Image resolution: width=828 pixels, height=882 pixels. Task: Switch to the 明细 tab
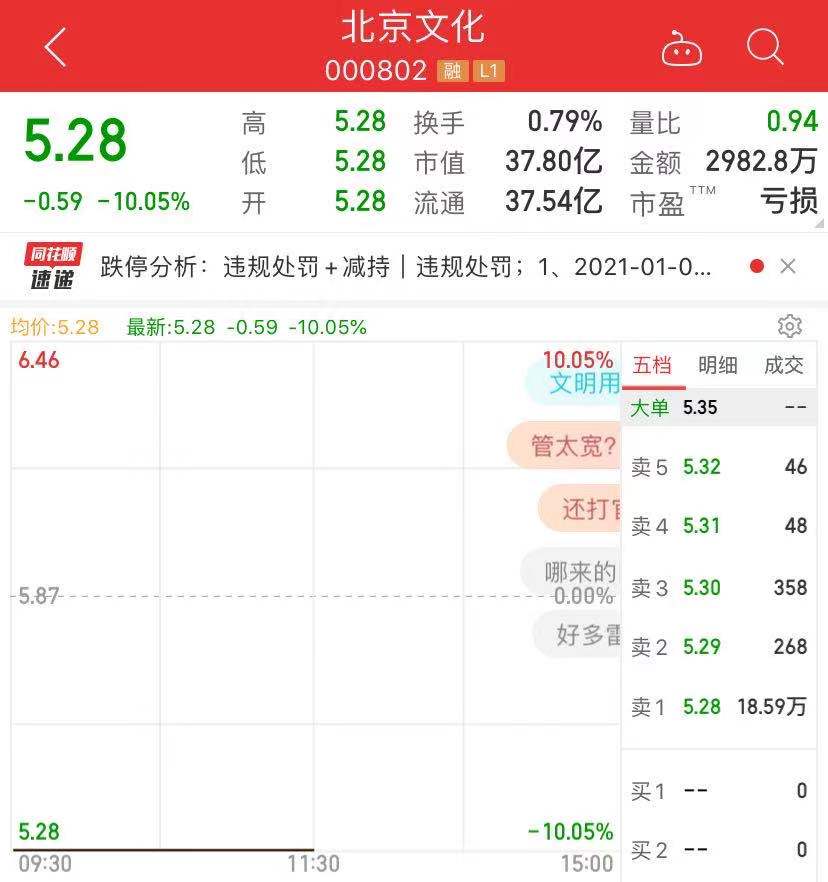pos(718,366)
